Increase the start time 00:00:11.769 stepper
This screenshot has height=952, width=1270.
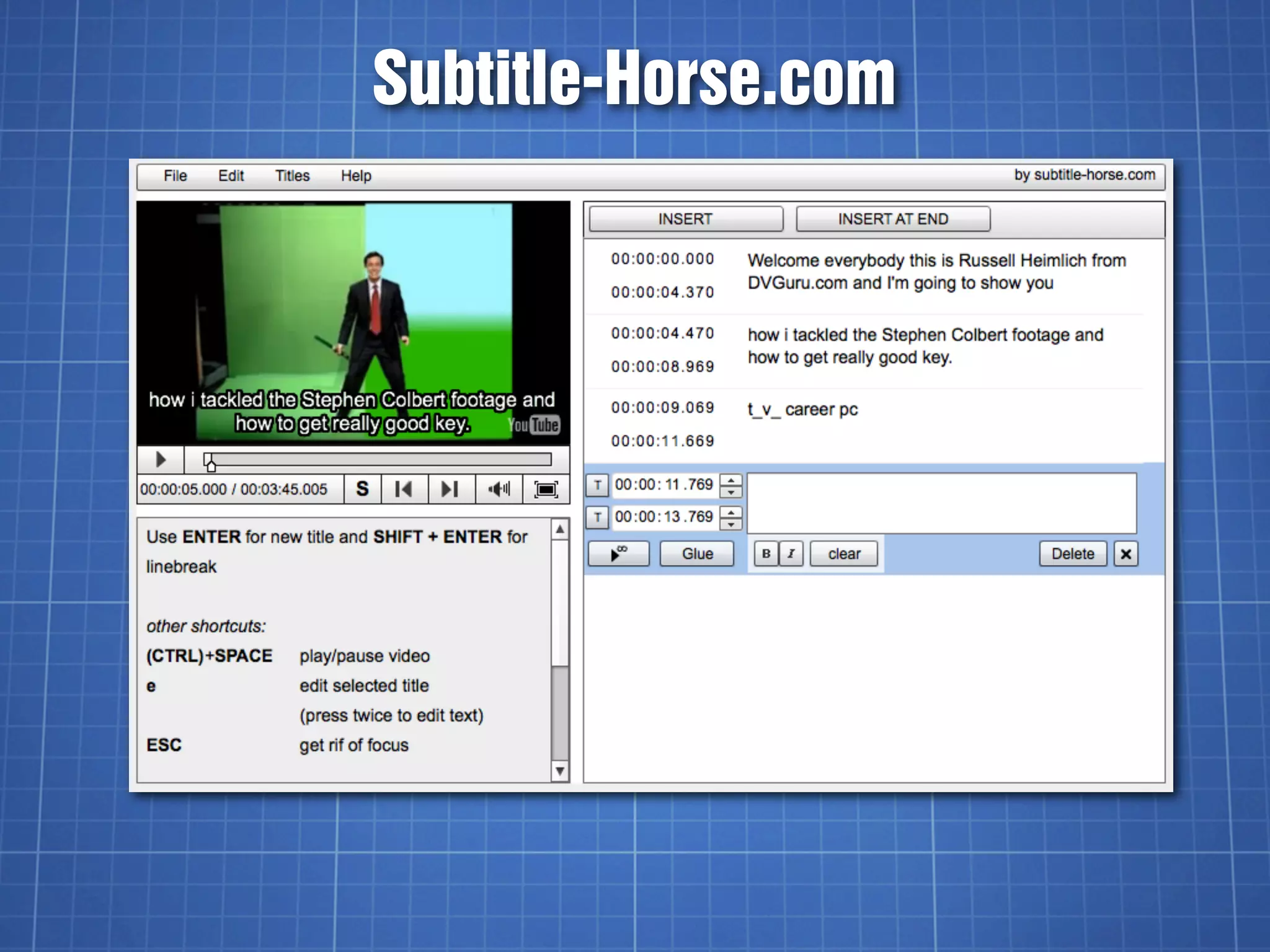pyautogui.click(x=731, y=480)
